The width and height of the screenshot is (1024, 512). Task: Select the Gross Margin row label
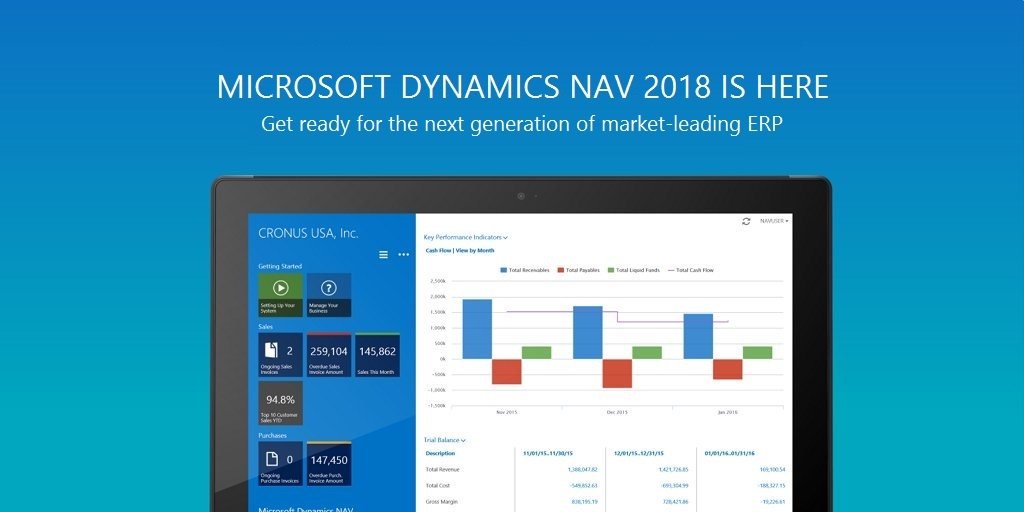pos(441,502)
